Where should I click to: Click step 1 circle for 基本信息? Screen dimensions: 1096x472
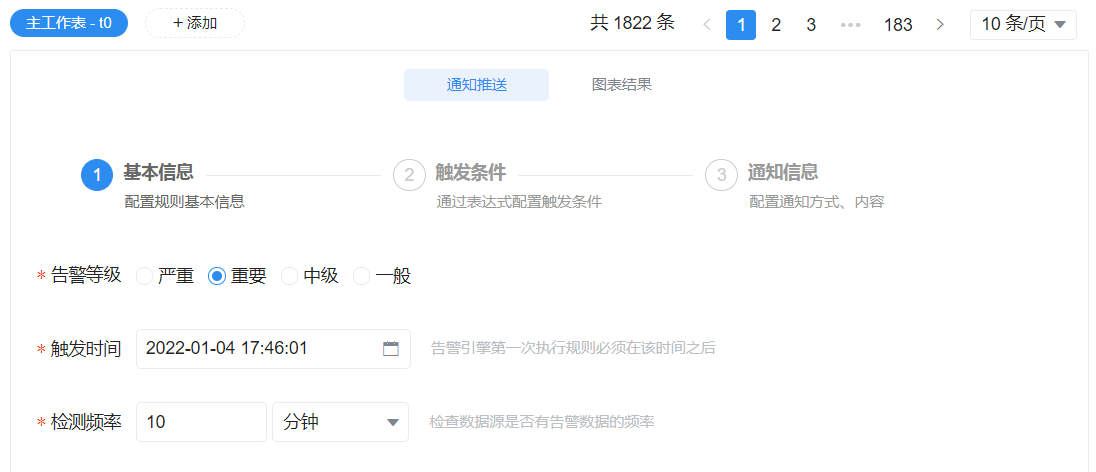[x=97, y=175]
